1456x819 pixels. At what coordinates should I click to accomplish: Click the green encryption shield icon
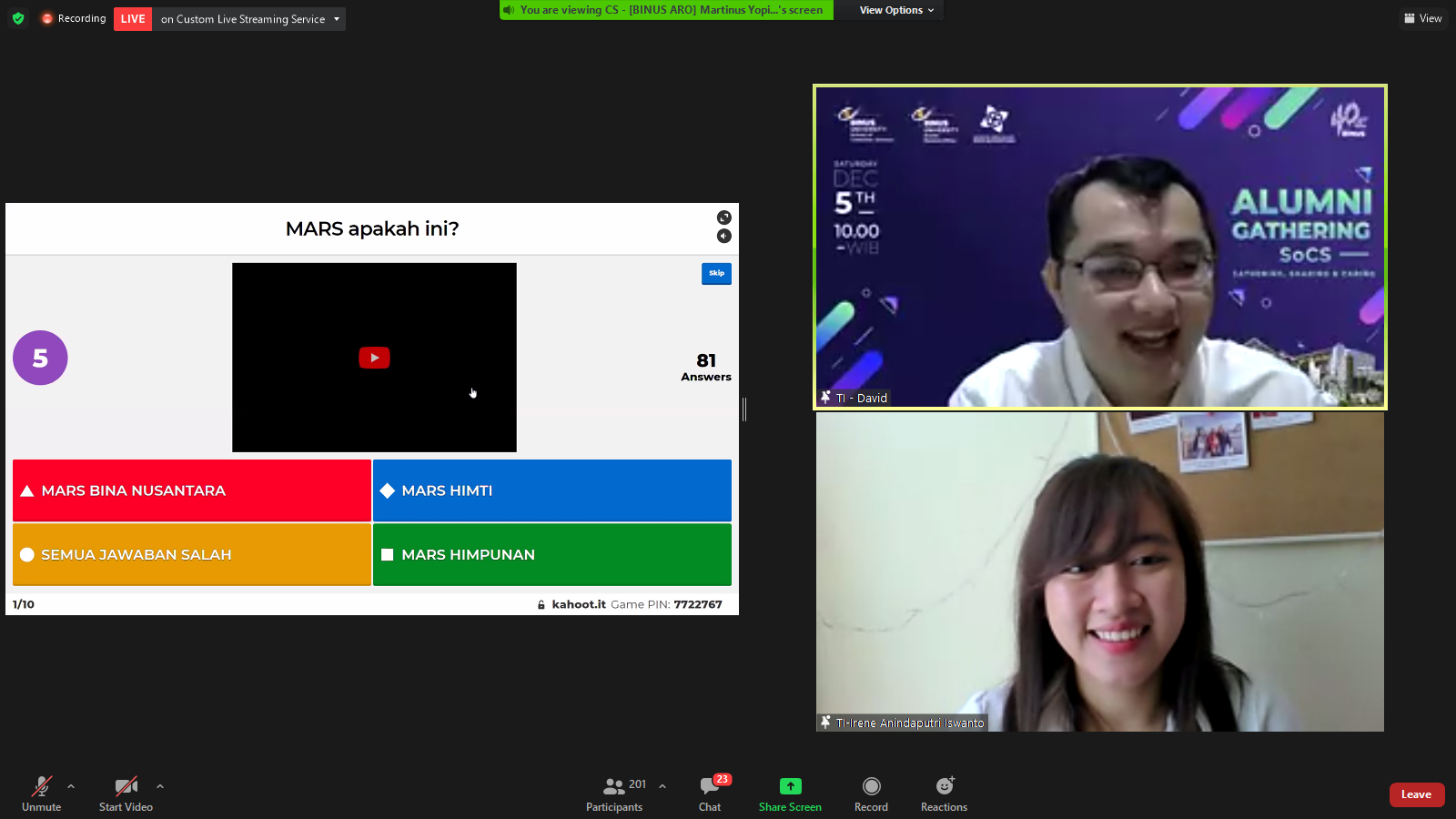pyautogui.click(x=18, y=18)
